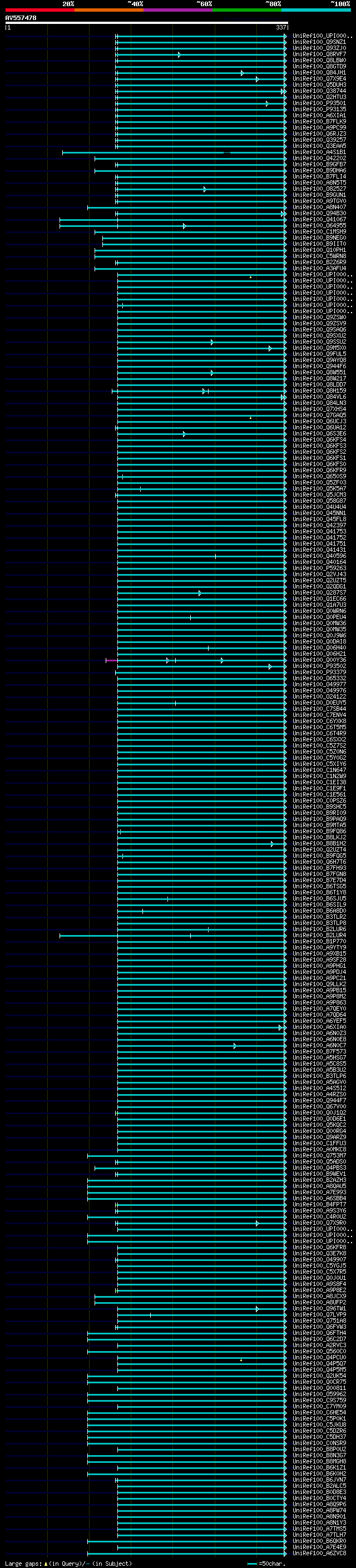The image size is (356, 1568).
Task: Select the UniRef100_C5Z7S2 entry
Action: click(x=319, y=746)
